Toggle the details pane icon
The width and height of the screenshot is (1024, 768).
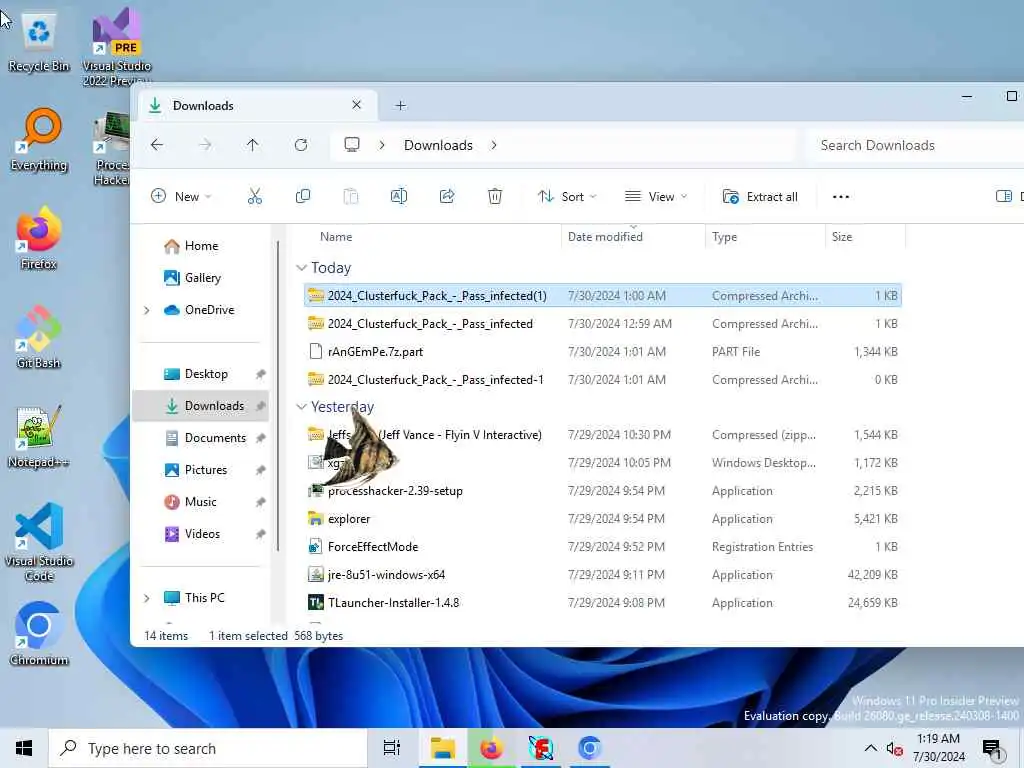coord(1004,196)
